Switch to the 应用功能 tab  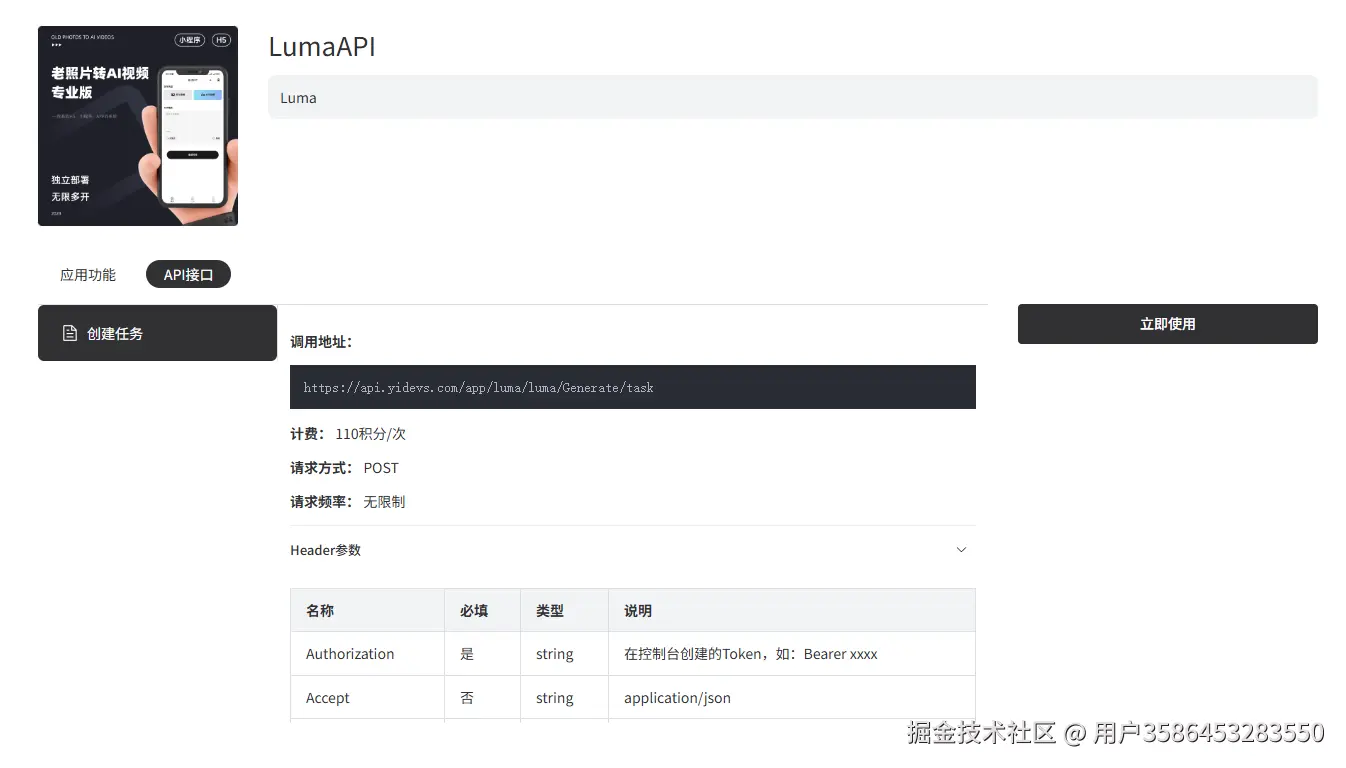88,274
